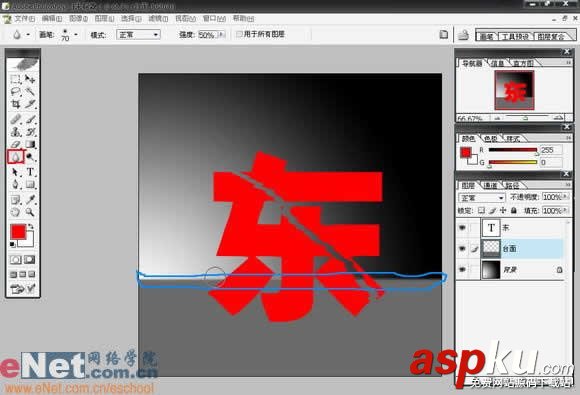Select the Crop tool
The width and height of the screenshot is (580, 395).
click(x=15, y=104)
